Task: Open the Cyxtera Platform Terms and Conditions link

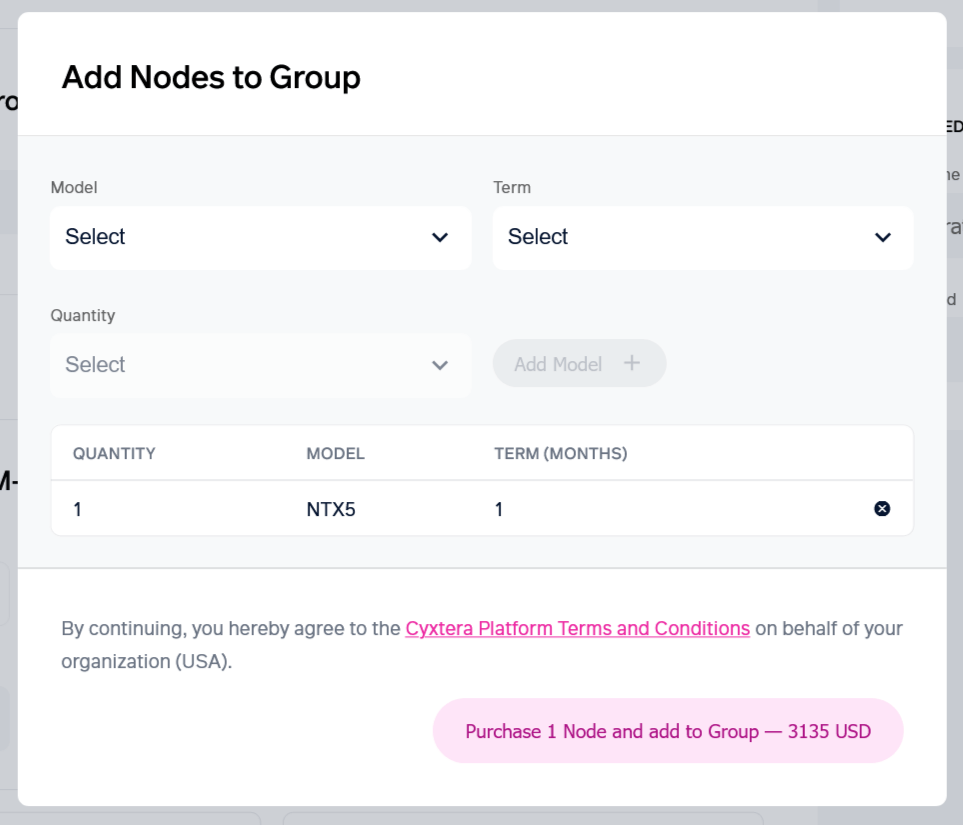Action: [577, 629]
